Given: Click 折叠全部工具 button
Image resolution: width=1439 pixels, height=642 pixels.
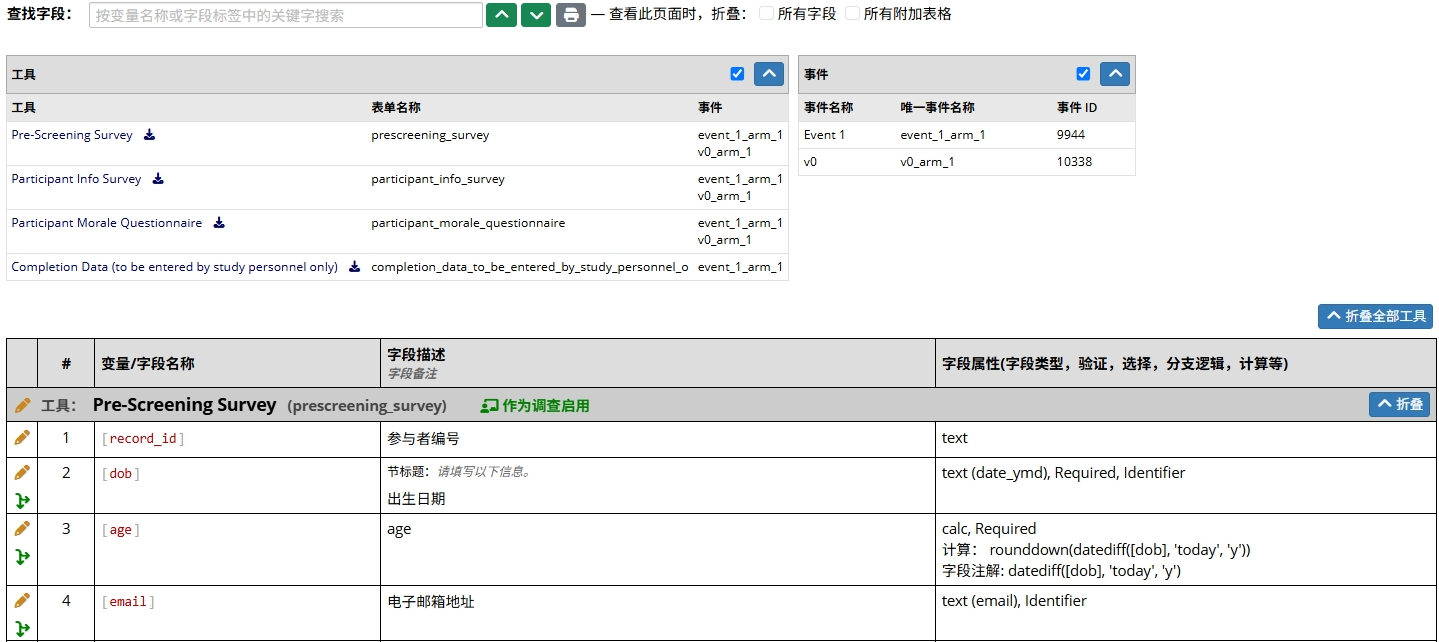Looking at the screenshot, I should [1375, 316].
